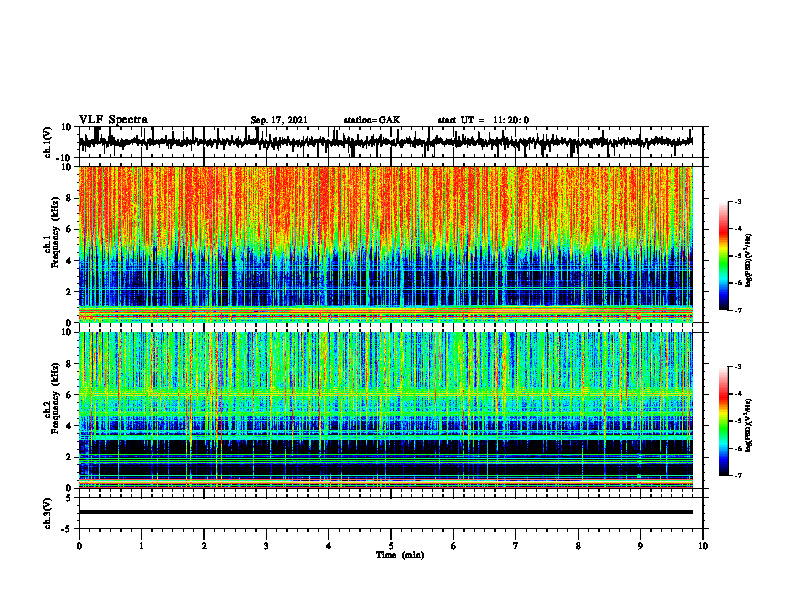Click the "7" tick on the time axis

[516, 546]
